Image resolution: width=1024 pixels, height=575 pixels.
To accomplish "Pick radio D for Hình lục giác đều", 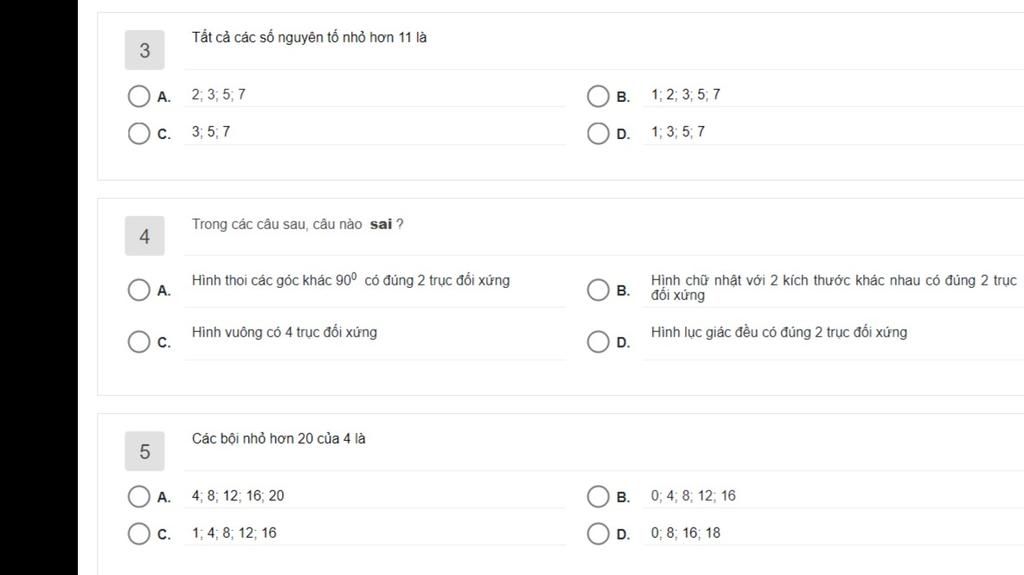I will pos(598,342).
